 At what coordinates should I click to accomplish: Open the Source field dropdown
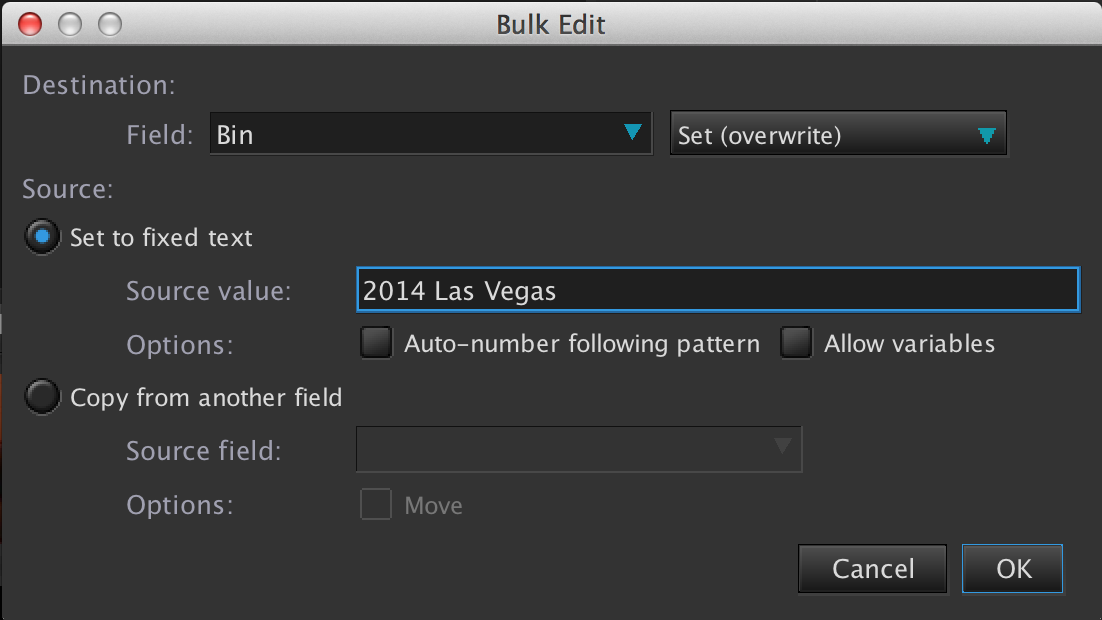pos(579,449)
